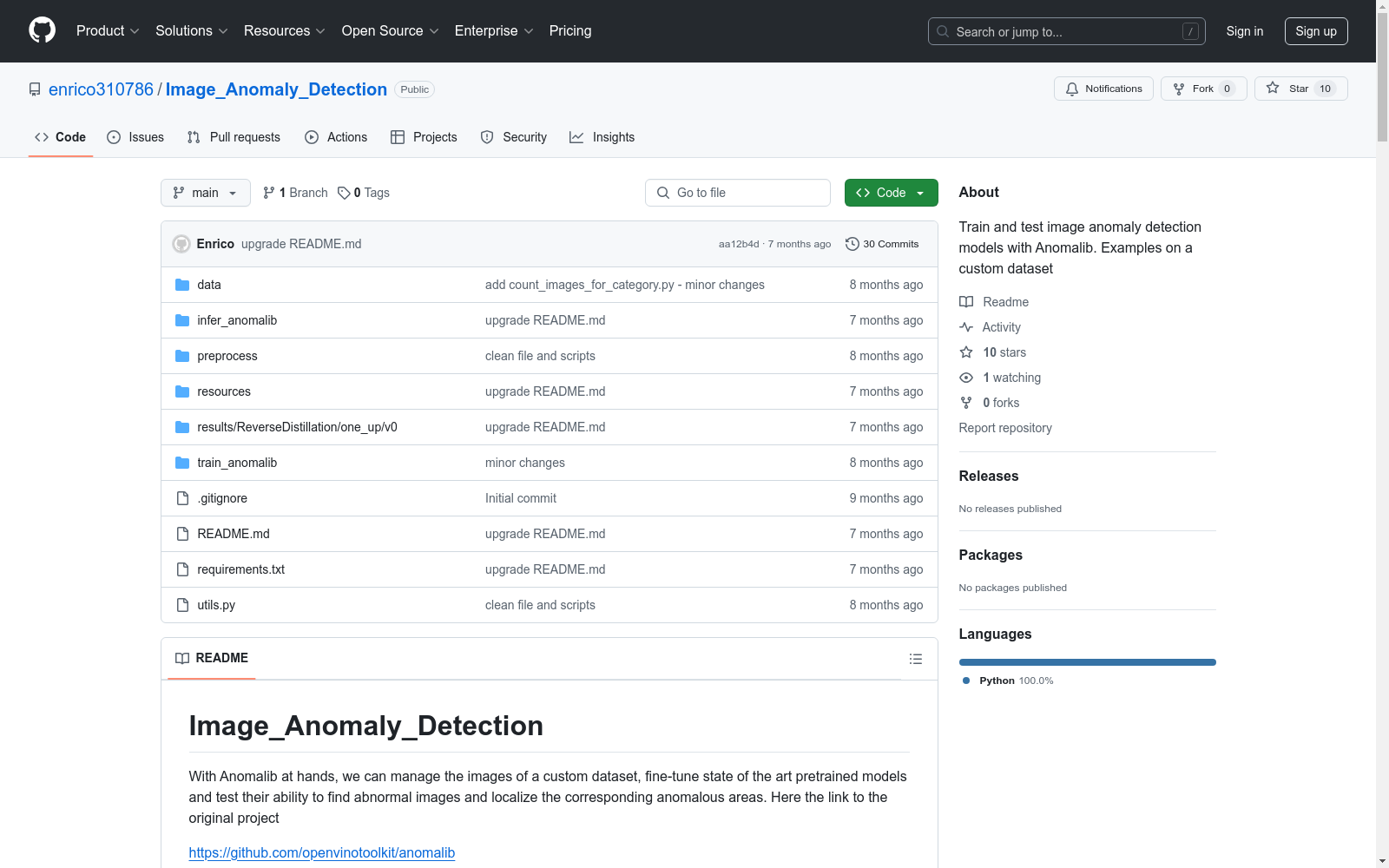Select the Code repository tab
This screenshot has height=868, width=1389.
pyautogui.click(x=61, y=137)
